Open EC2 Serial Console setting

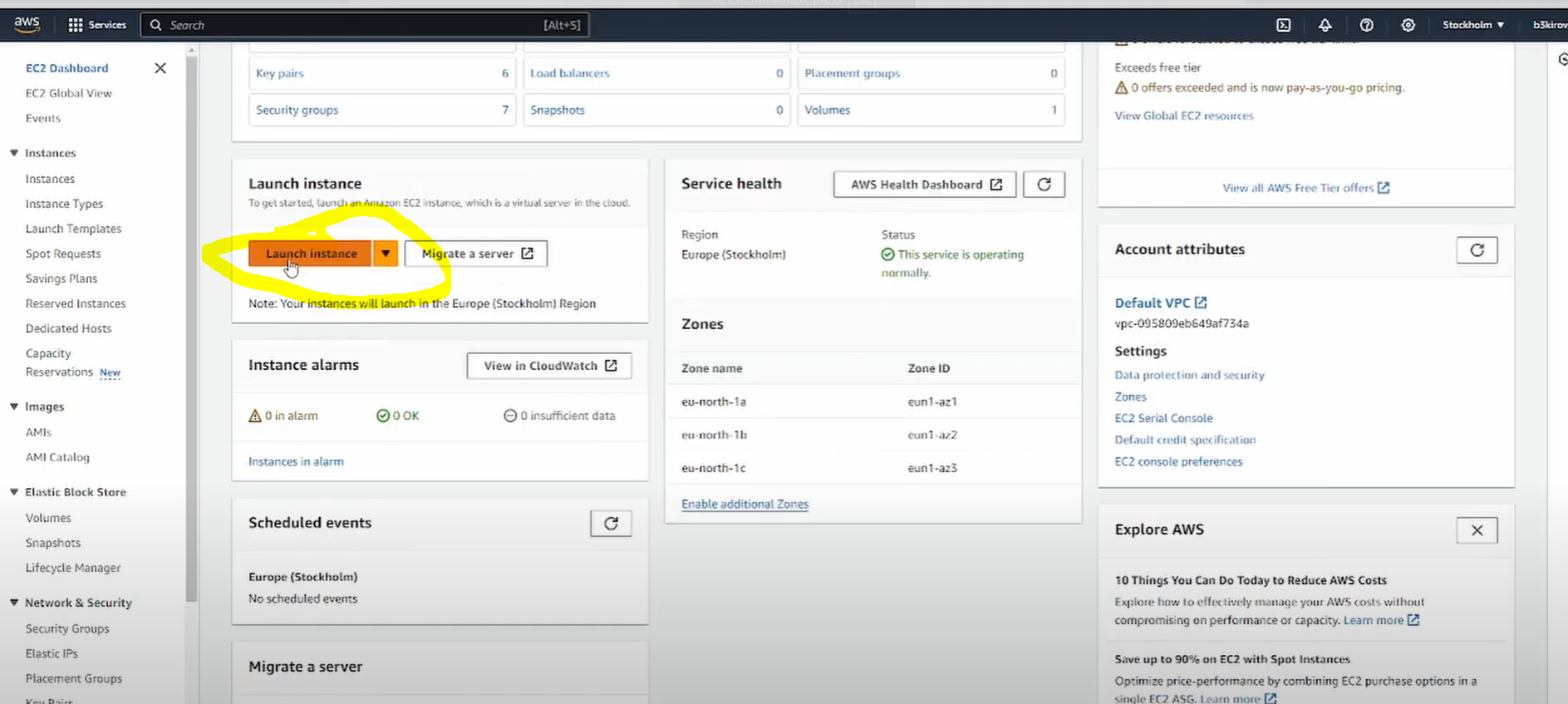pos(1163,418)
